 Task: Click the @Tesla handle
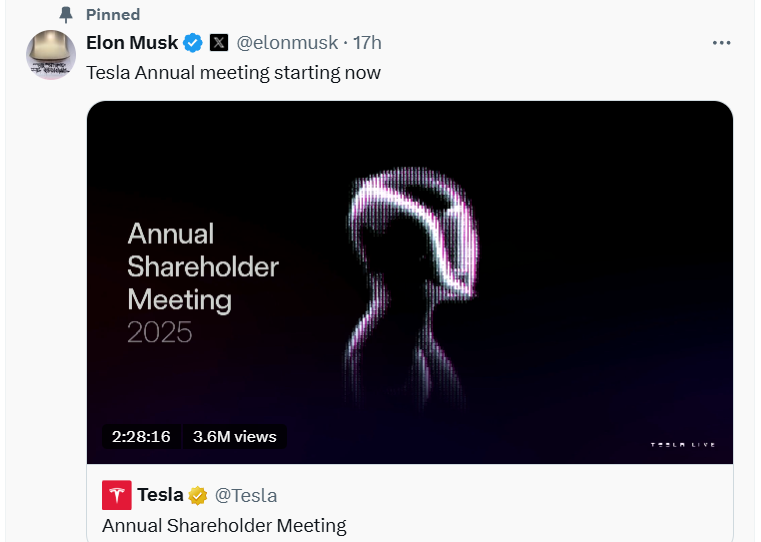click(247, 495)
